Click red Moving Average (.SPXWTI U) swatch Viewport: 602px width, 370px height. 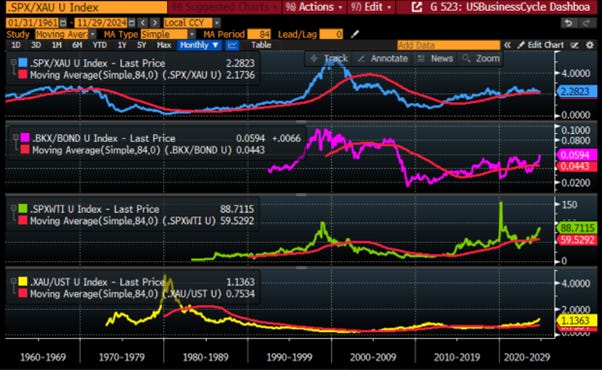tap(23, 220)
